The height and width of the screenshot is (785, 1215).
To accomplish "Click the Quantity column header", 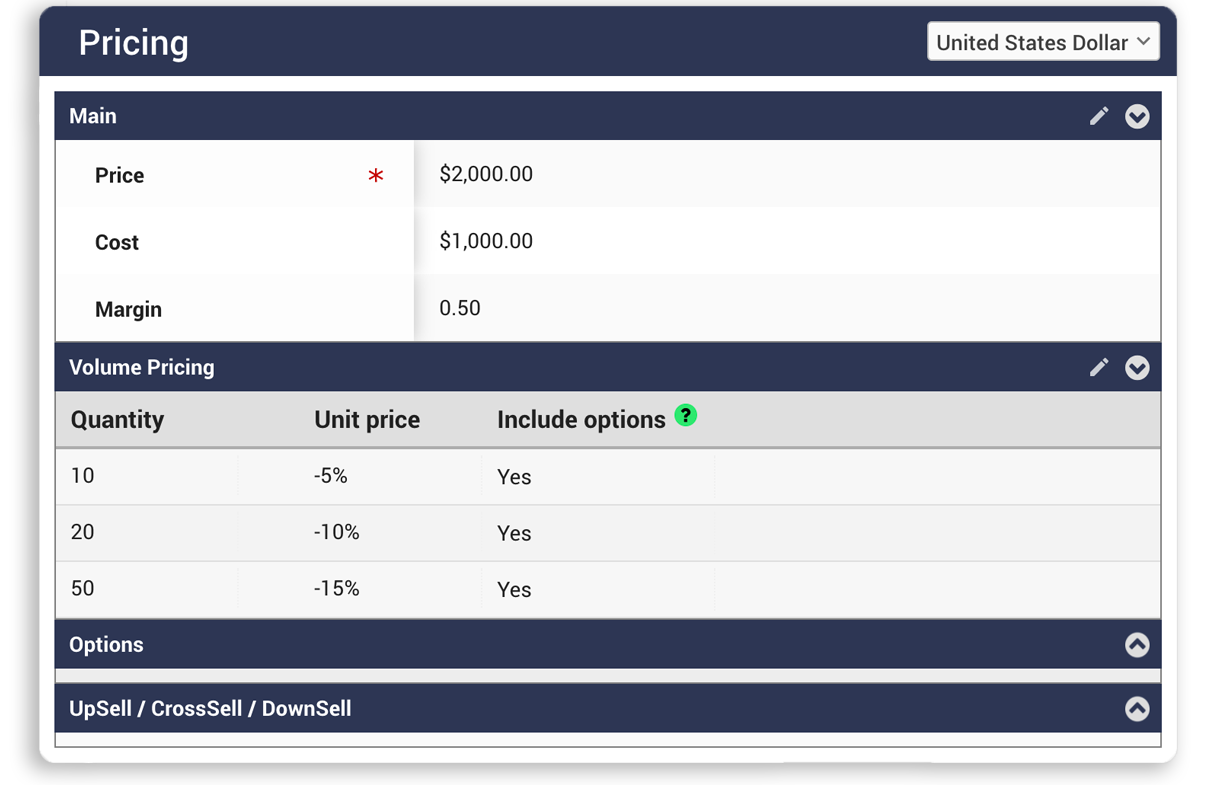I will [x=117, y=420].
